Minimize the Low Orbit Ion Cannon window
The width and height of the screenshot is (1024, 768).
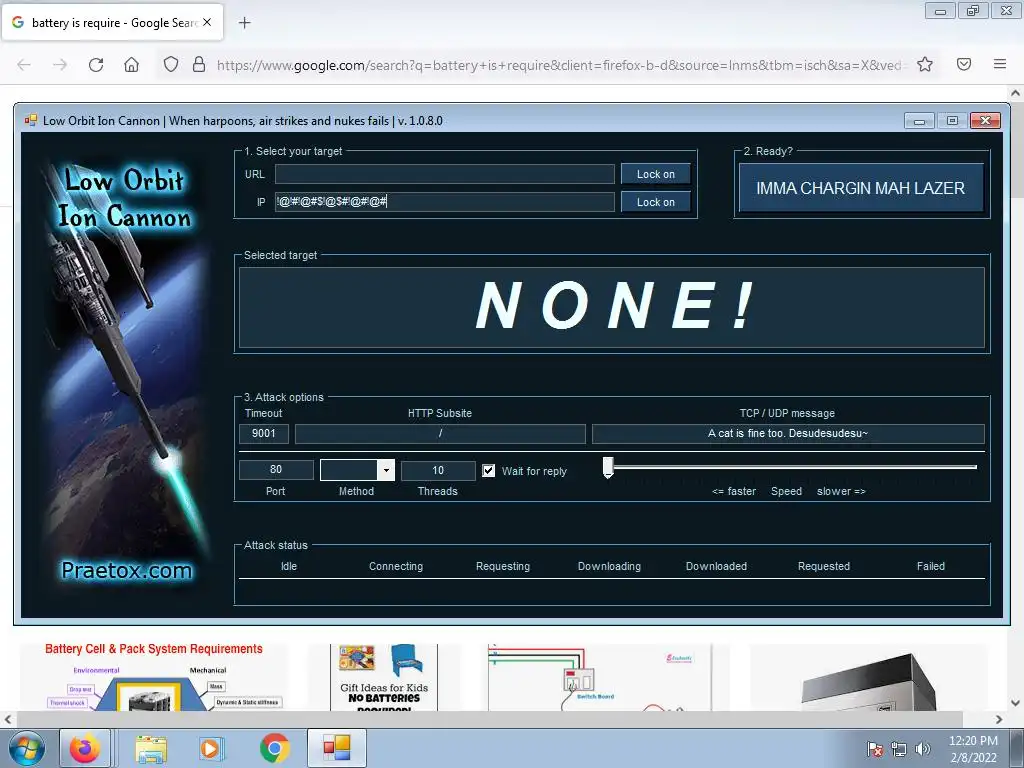tap(920, 121)
